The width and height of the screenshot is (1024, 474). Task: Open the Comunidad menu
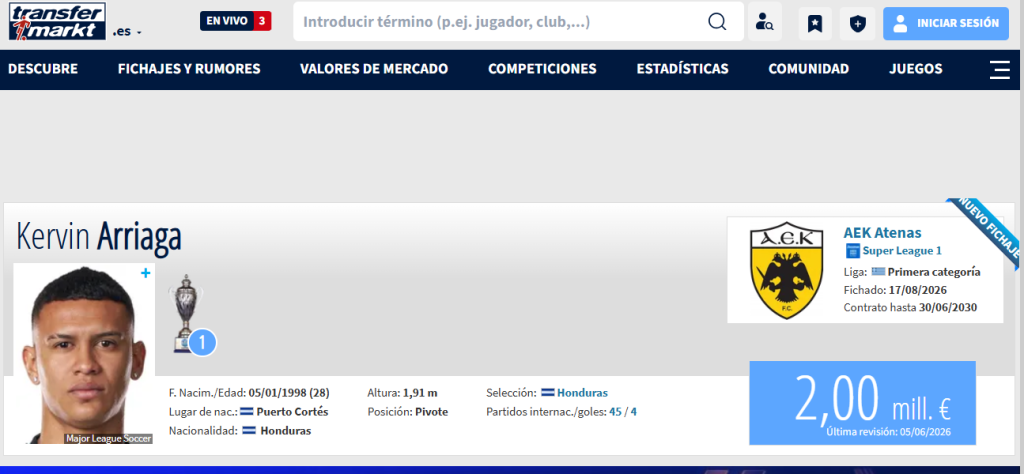pos(808,69)
